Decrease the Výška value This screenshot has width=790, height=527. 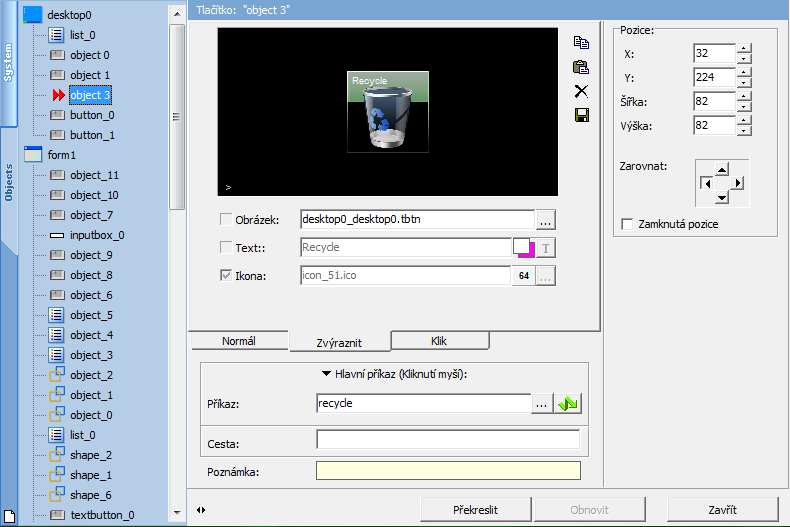744,130
